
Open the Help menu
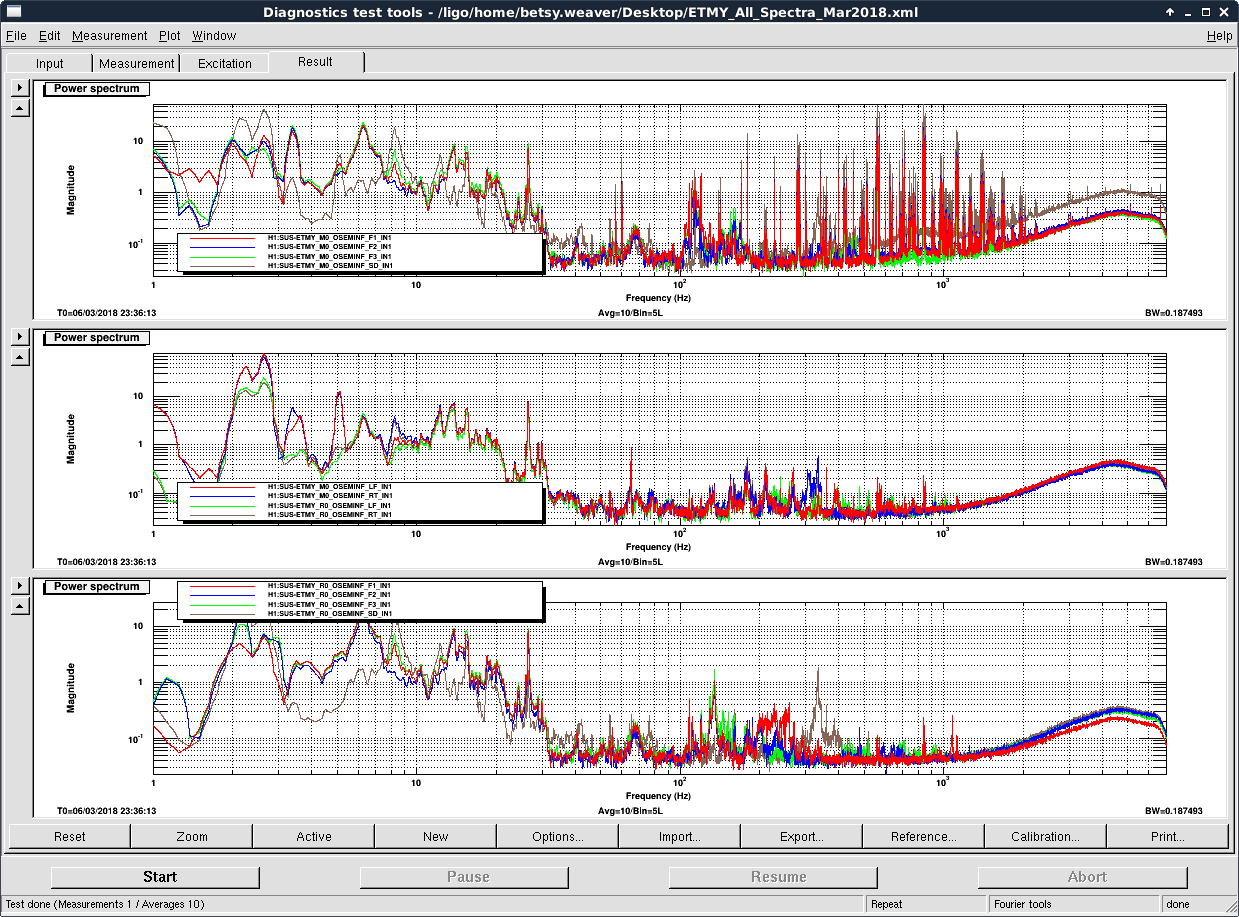[1220, 36]
